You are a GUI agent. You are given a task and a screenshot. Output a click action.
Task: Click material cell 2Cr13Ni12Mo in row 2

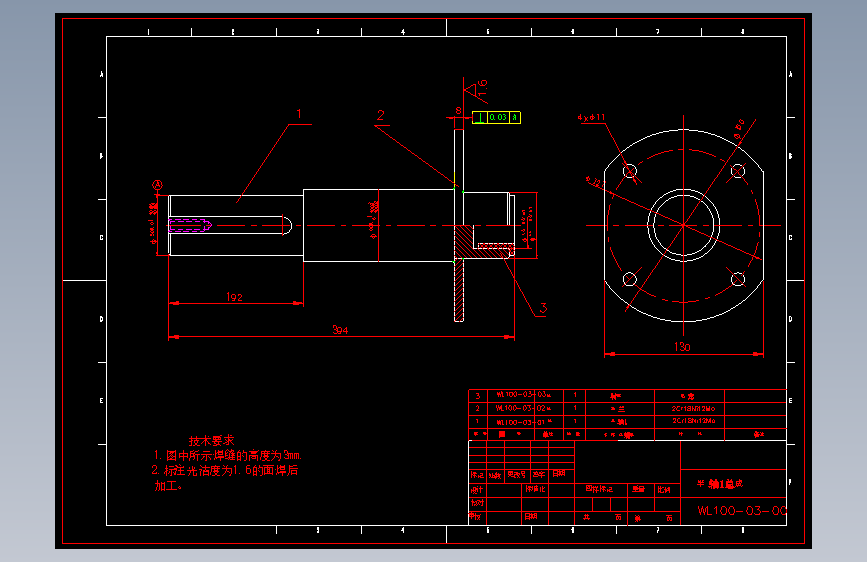point(693,409)
